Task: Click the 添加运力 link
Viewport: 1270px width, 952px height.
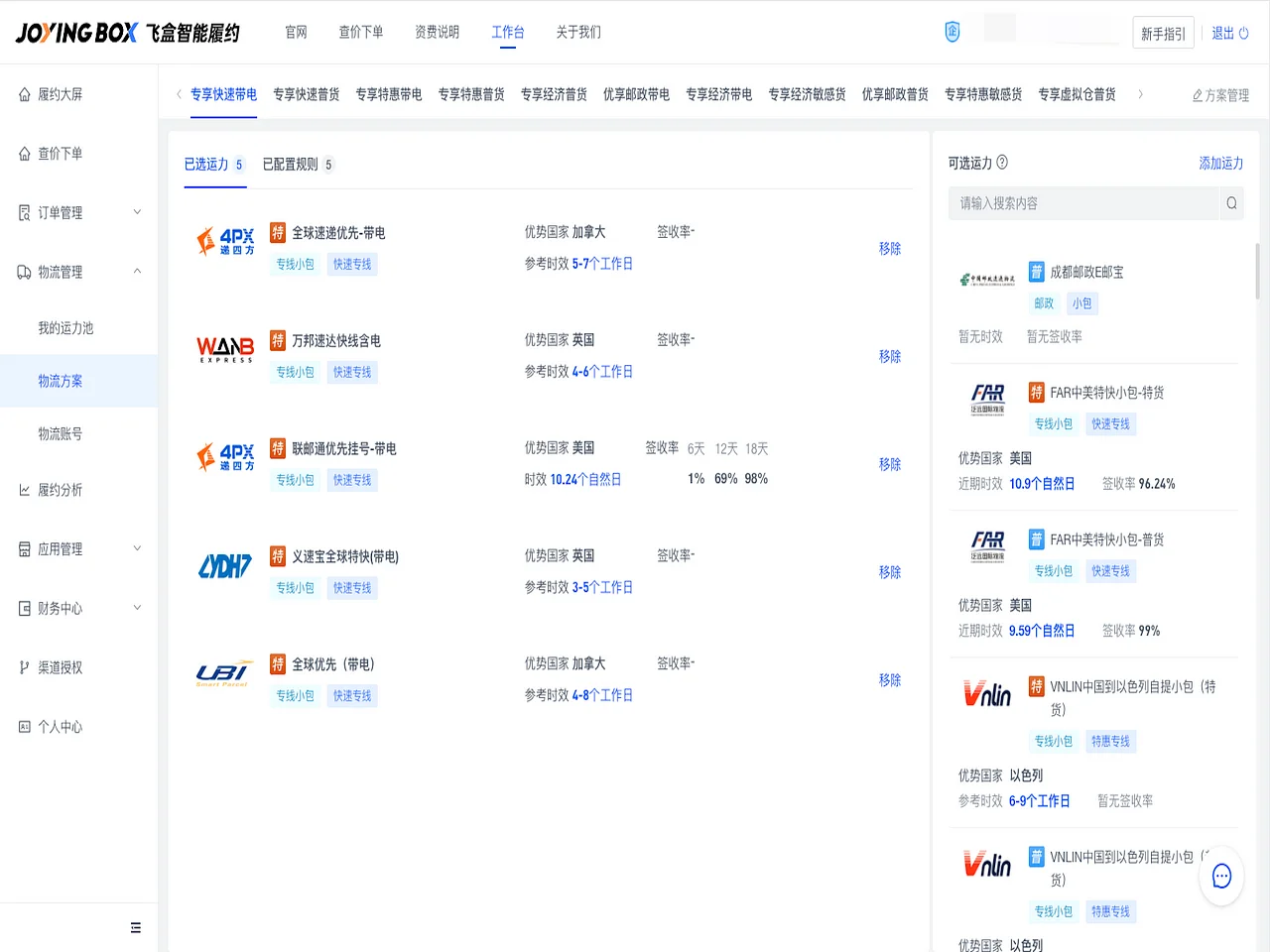Action: pyautogui.click(x=1220, y=163)
